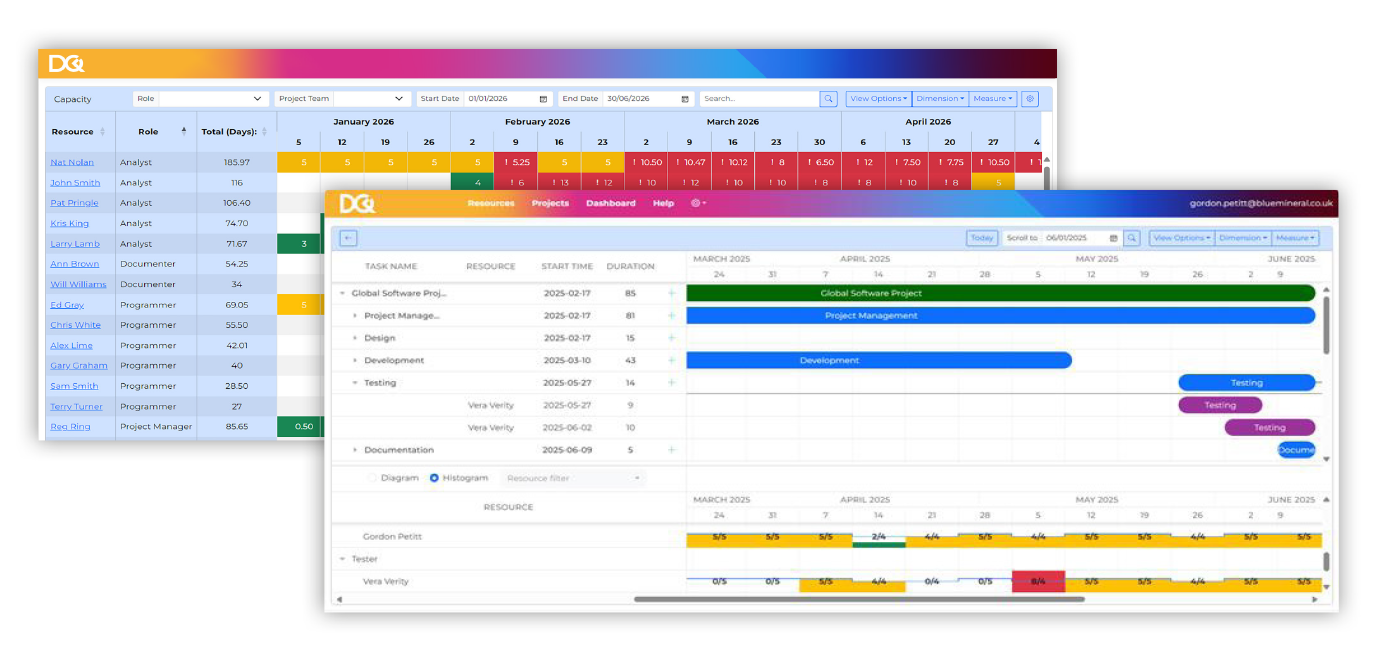Screen dimensions: 1380x650
Task: Open the End Date calendar picker icon
Action: tap(685, 99)
